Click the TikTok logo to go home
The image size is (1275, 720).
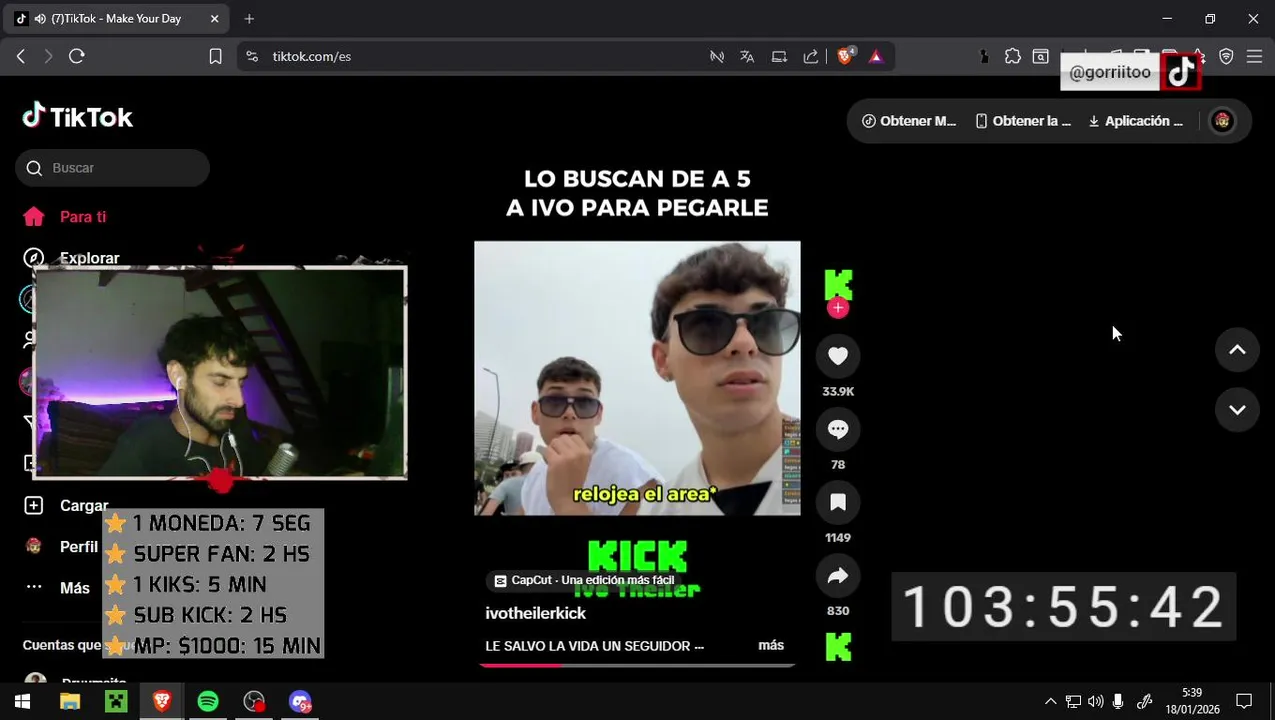78,117
